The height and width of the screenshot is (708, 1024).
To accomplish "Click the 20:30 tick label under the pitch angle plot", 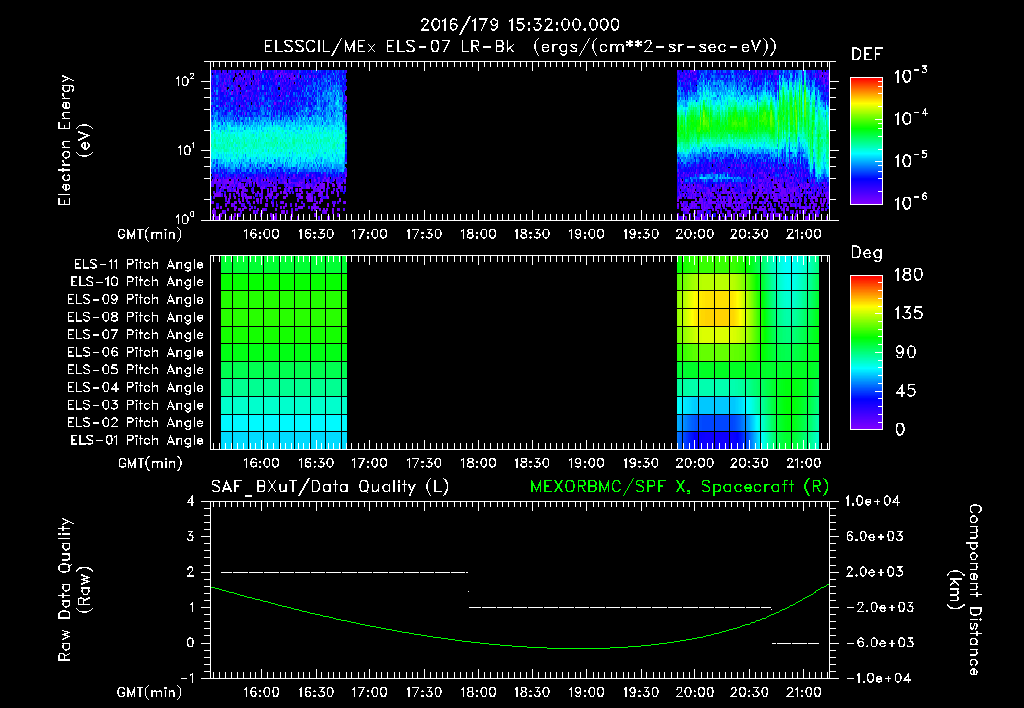I will [x=749, y=463].
